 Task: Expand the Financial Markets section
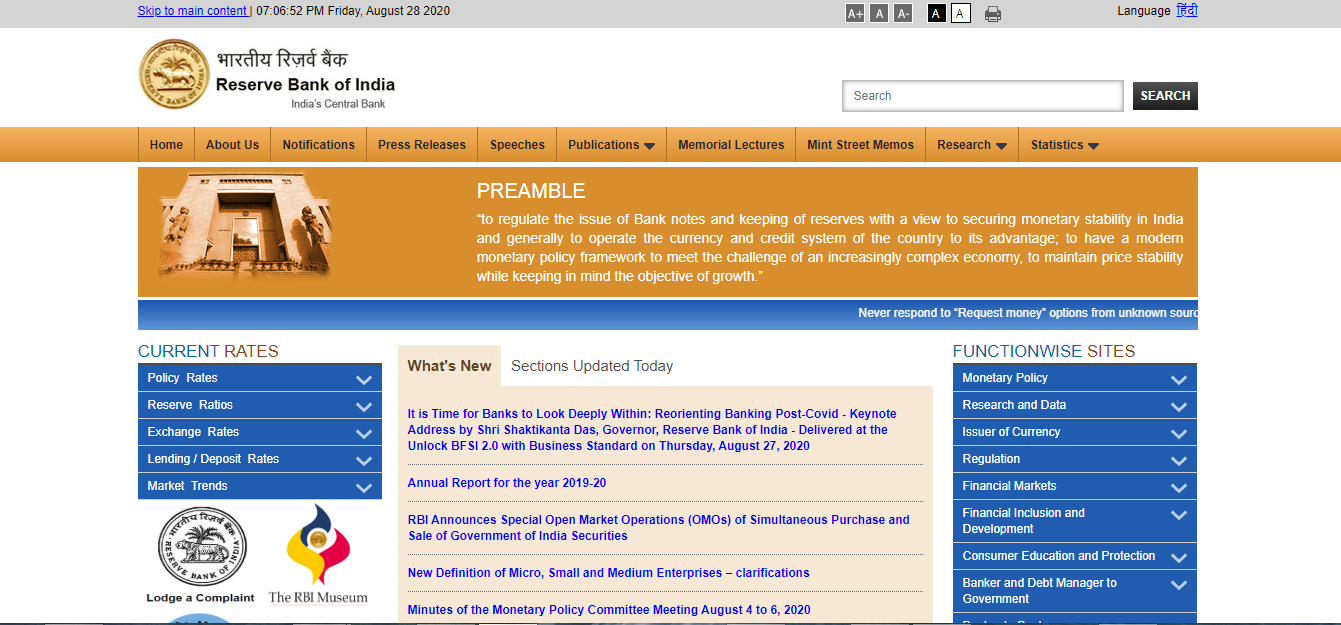pos(1075,486)
